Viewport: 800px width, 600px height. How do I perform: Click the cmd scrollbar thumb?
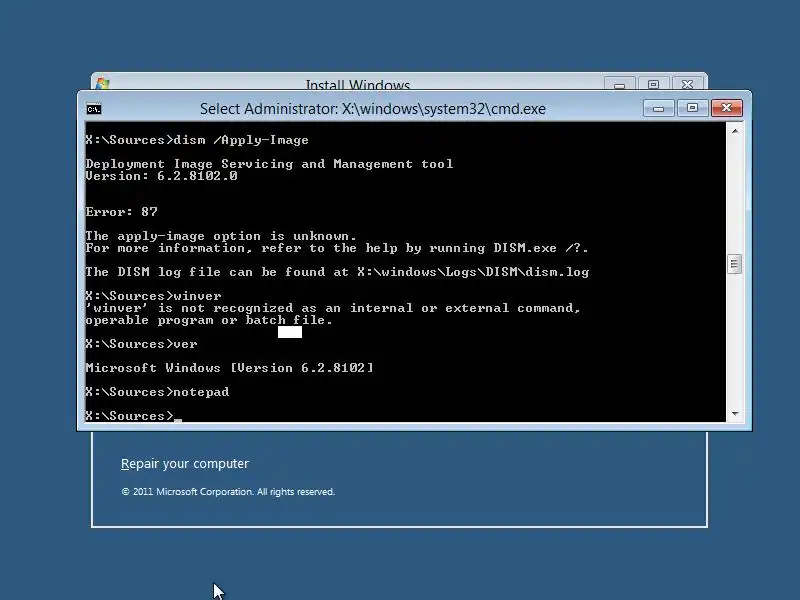coord(735,264)
